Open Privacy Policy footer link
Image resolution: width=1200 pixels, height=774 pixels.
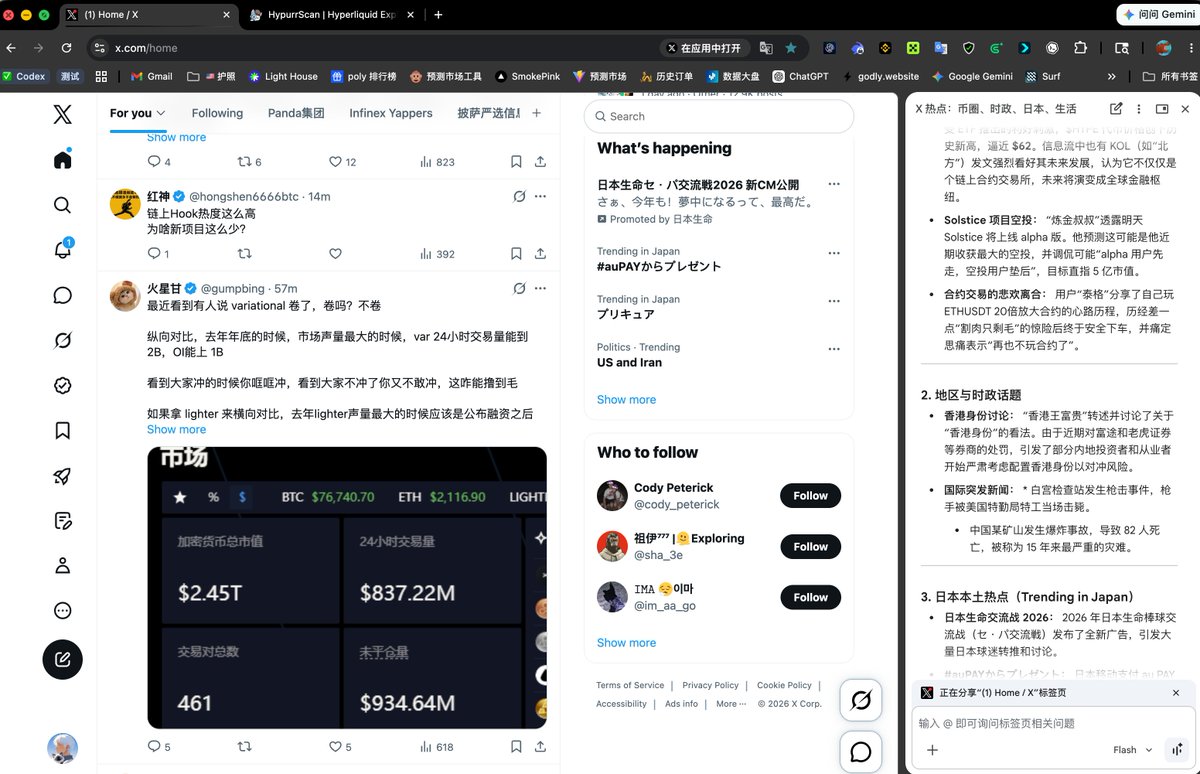tap(710, 685)
